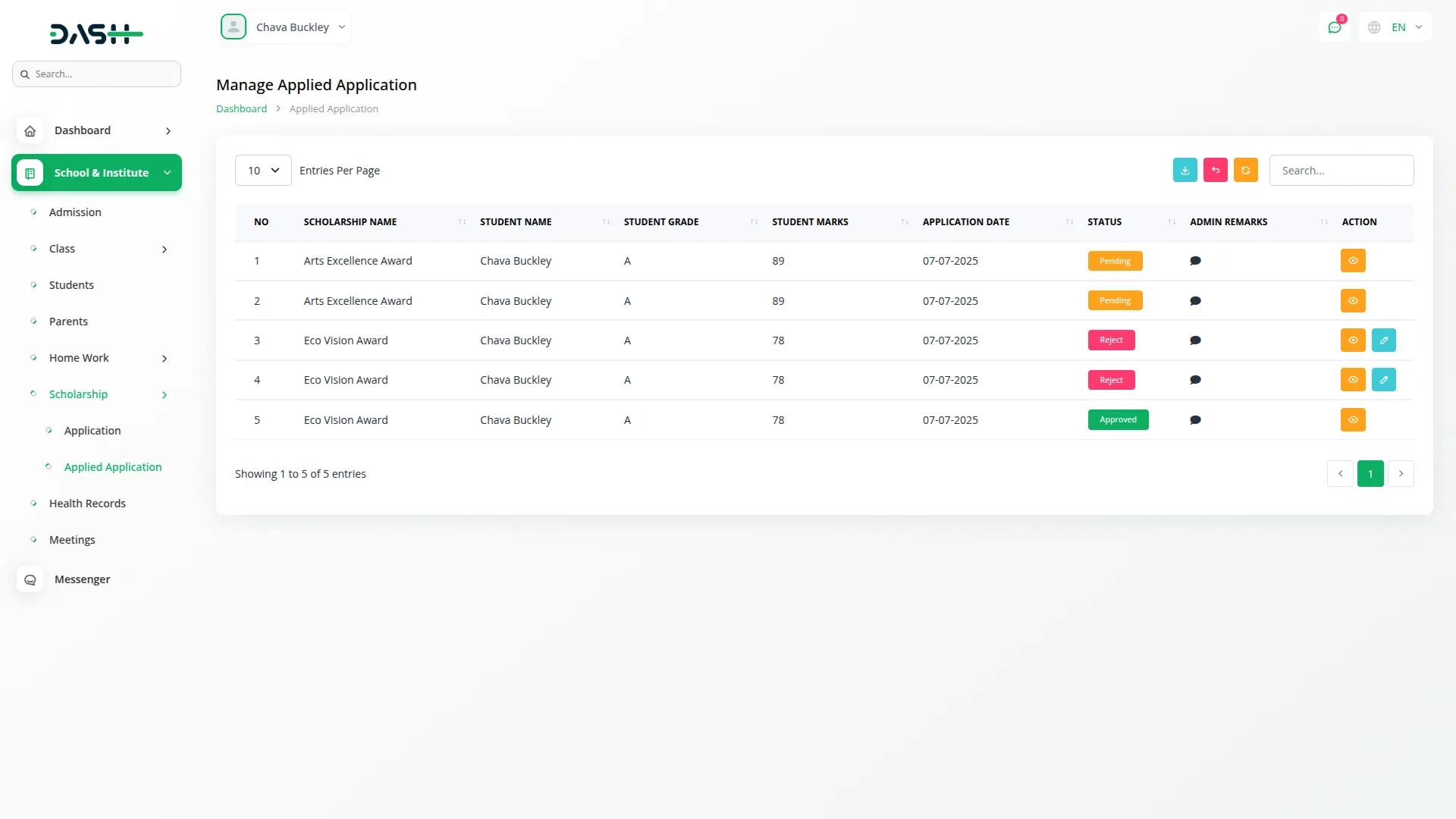Go to next page pagination arrow
The height and width of the screenshot is (819, 1456).
[x=1401, y=474]
